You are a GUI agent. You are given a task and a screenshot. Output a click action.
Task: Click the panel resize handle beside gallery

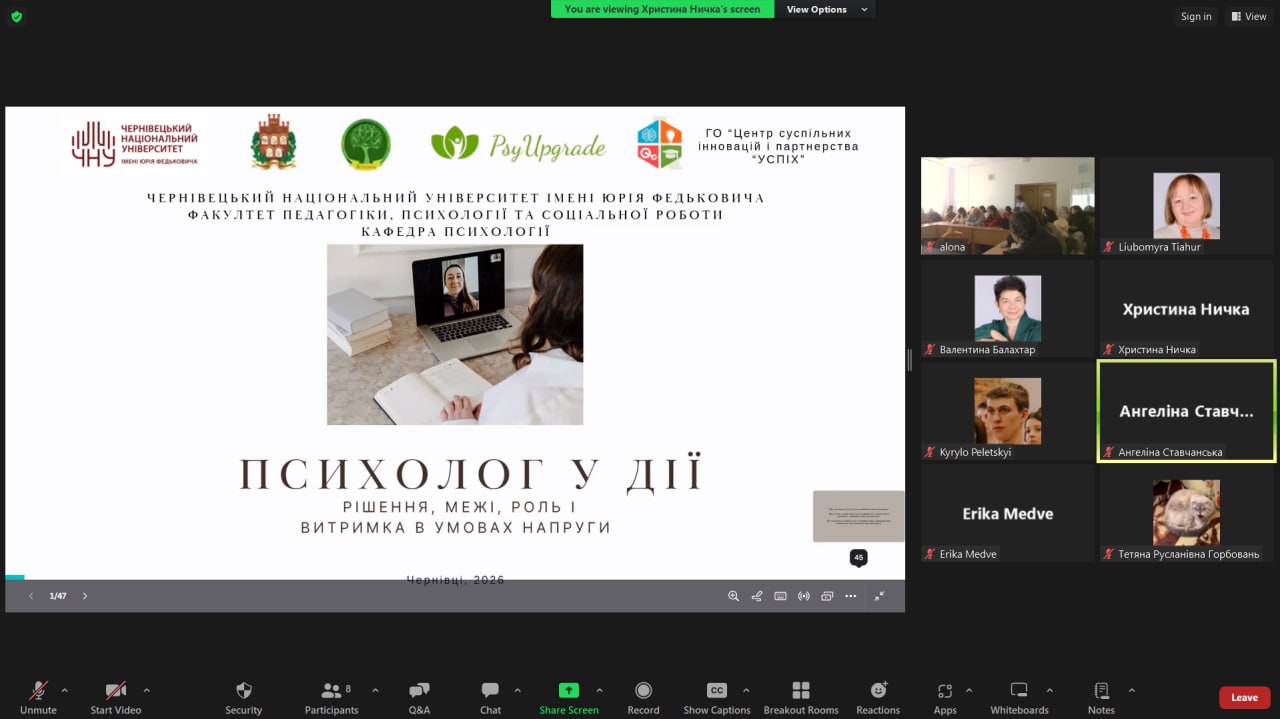tap(910, 359)
